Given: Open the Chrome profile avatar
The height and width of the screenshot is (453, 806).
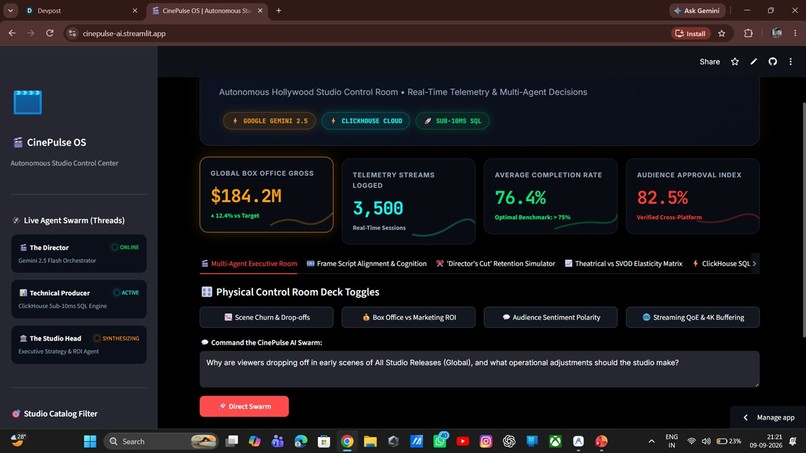Looking at the screenshot, I should [x=777, y=33].
